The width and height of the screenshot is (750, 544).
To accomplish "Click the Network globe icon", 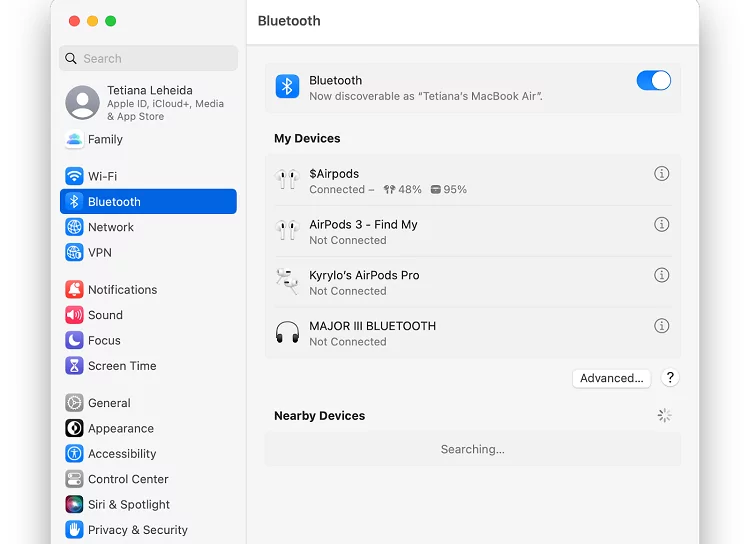I will [74, 227].
